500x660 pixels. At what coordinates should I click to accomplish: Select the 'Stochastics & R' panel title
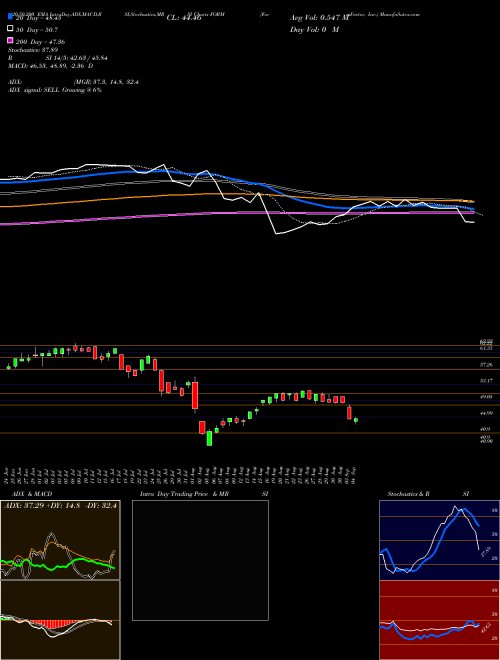(409, 494)
